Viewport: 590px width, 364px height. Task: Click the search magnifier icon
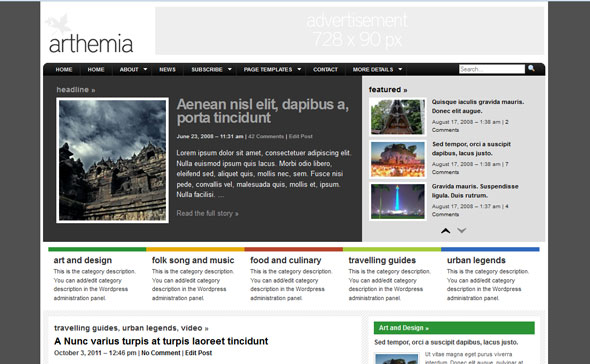(531, 69)
